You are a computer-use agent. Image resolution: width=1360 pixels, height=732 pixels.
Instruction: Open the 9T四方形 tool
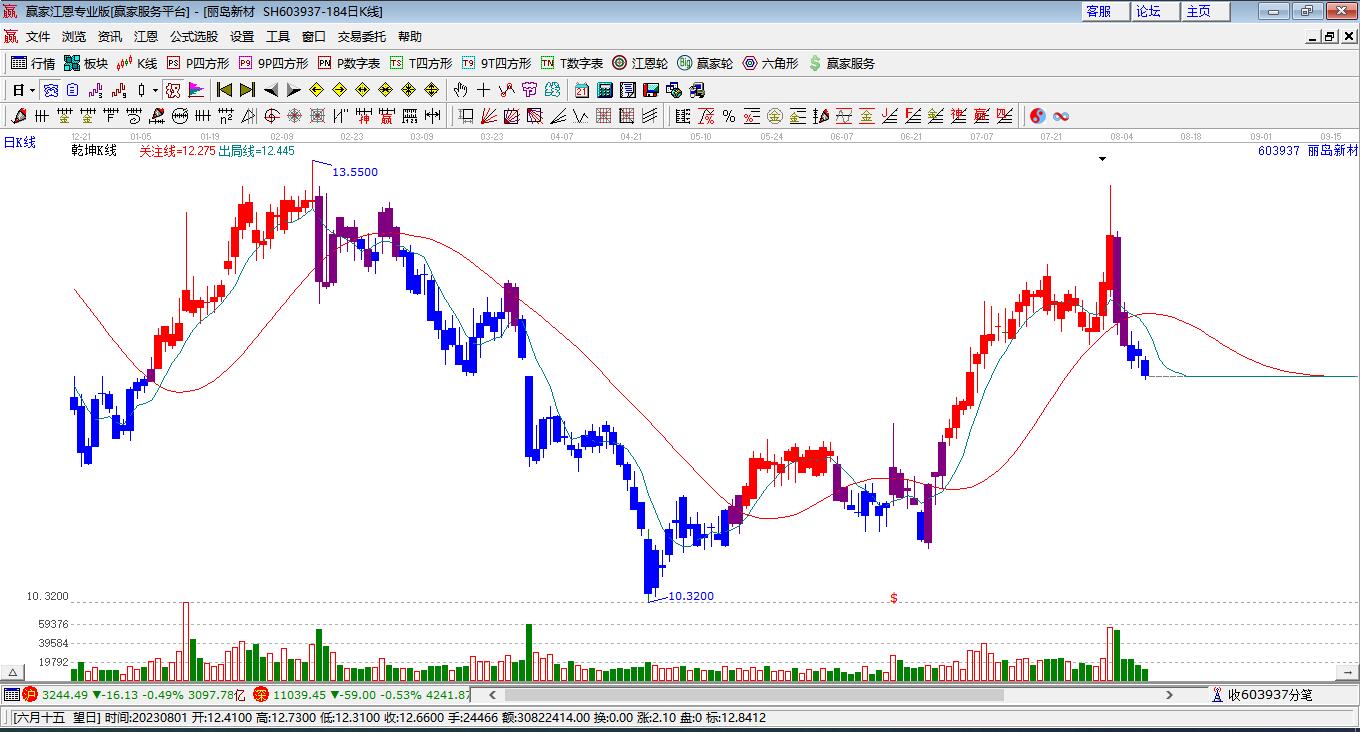pos(496,63)
